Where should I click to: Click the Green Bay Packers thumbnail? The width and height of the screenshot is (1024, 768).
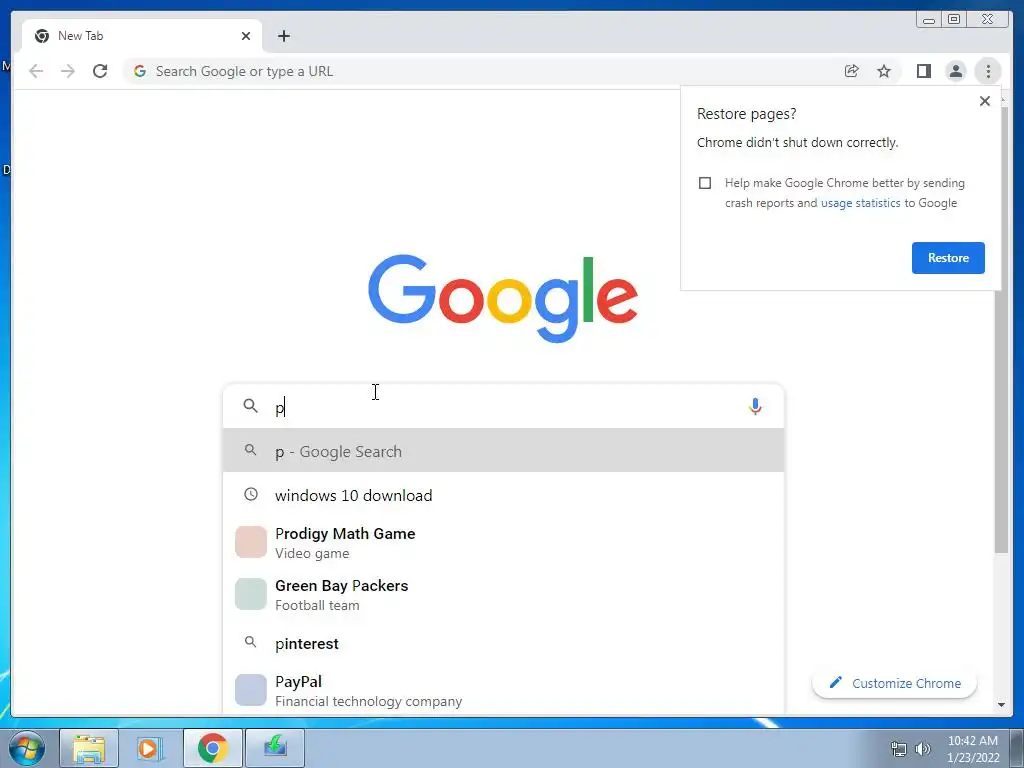[x=251, y=594]
